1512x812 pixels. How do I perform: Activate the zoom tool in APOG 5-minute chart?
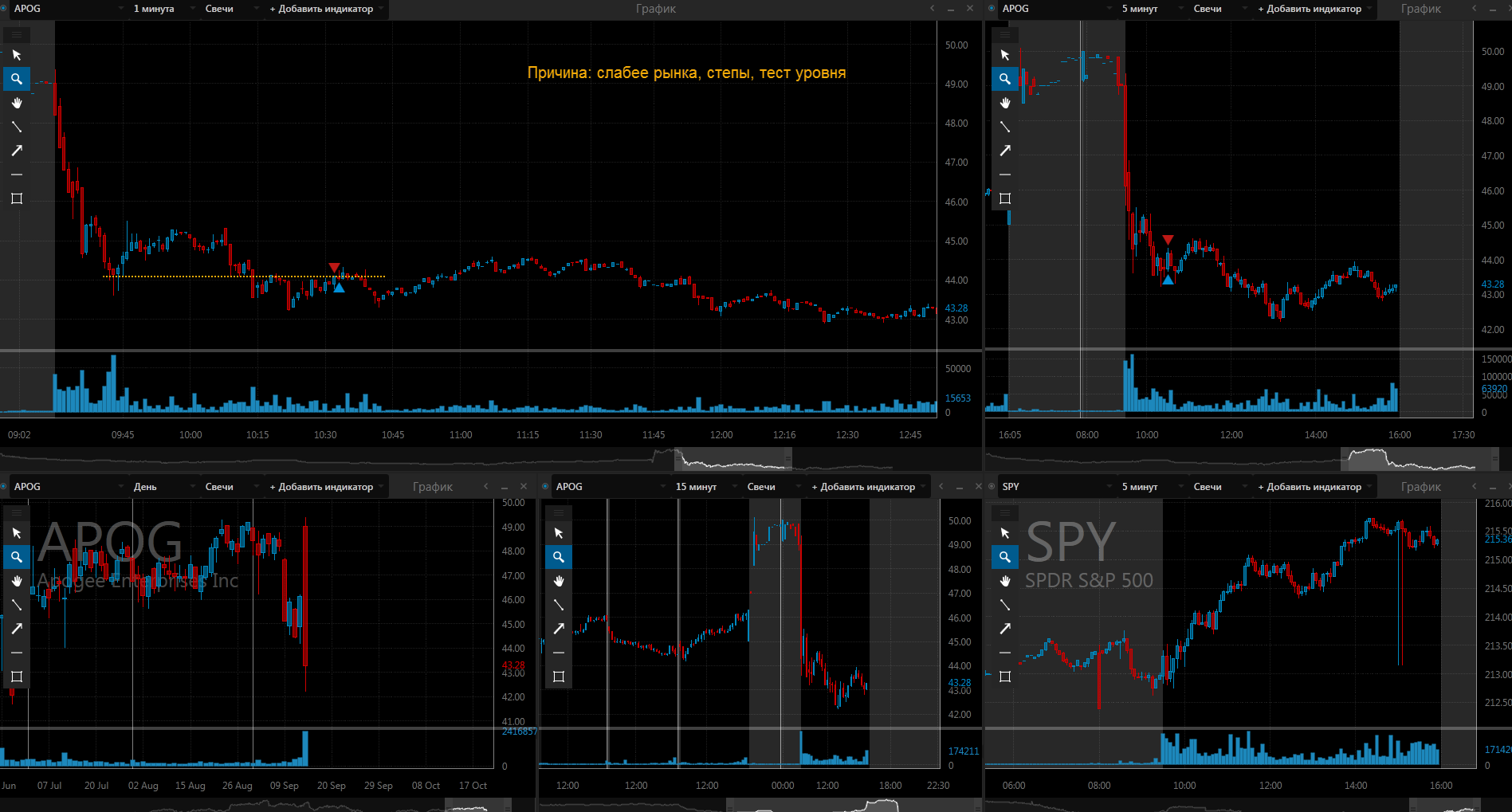coord(1004,79)
